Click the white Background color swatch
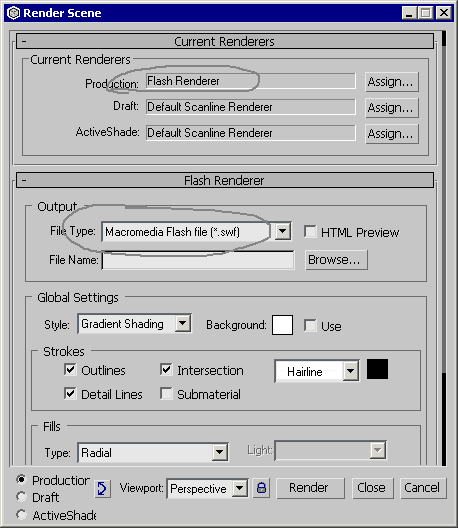Image resolution: width=458 pixels, height=528 pixels. 282,325
